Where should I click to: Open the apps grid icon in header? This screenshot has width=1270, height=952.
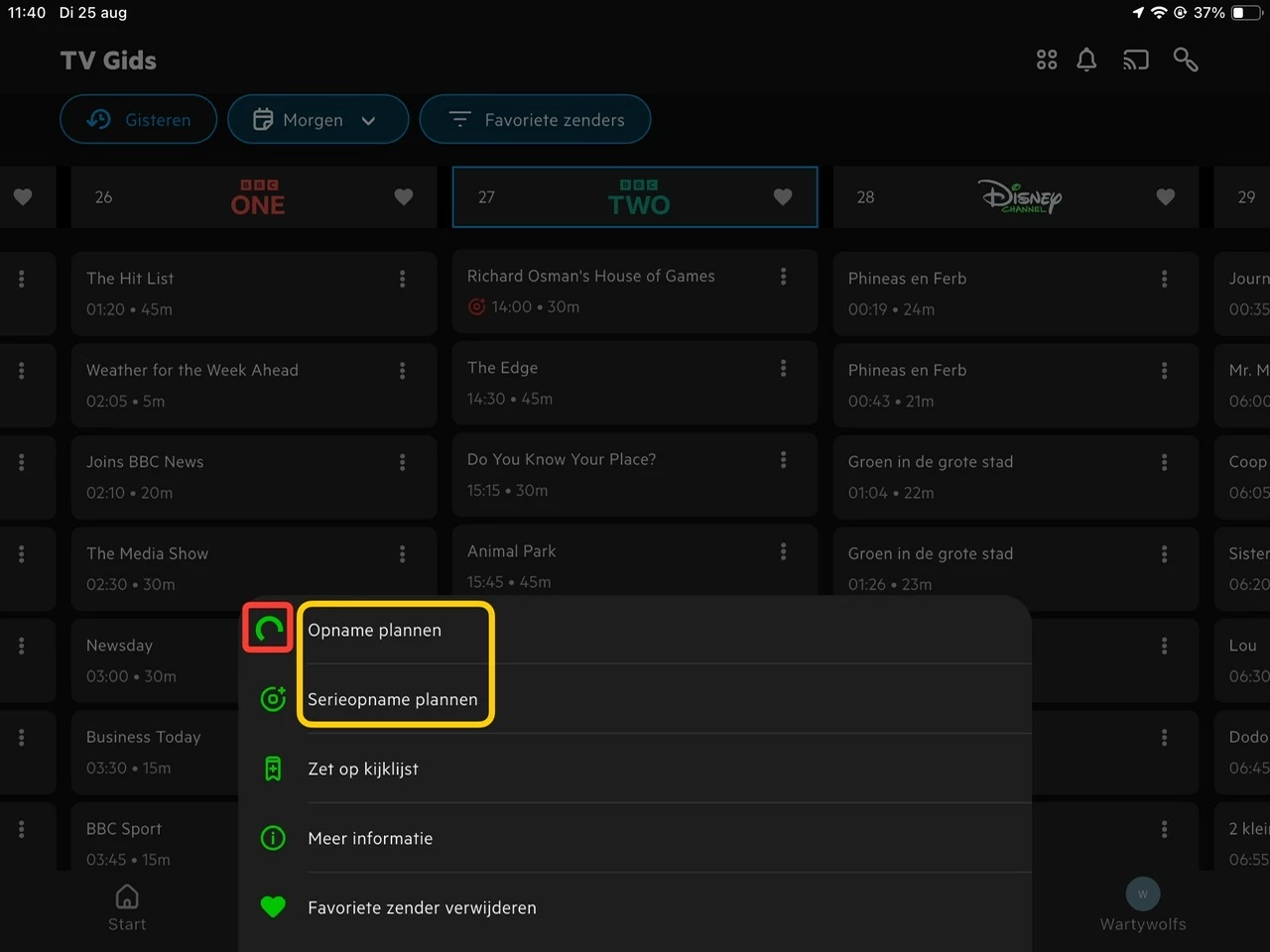point(1047,60)
